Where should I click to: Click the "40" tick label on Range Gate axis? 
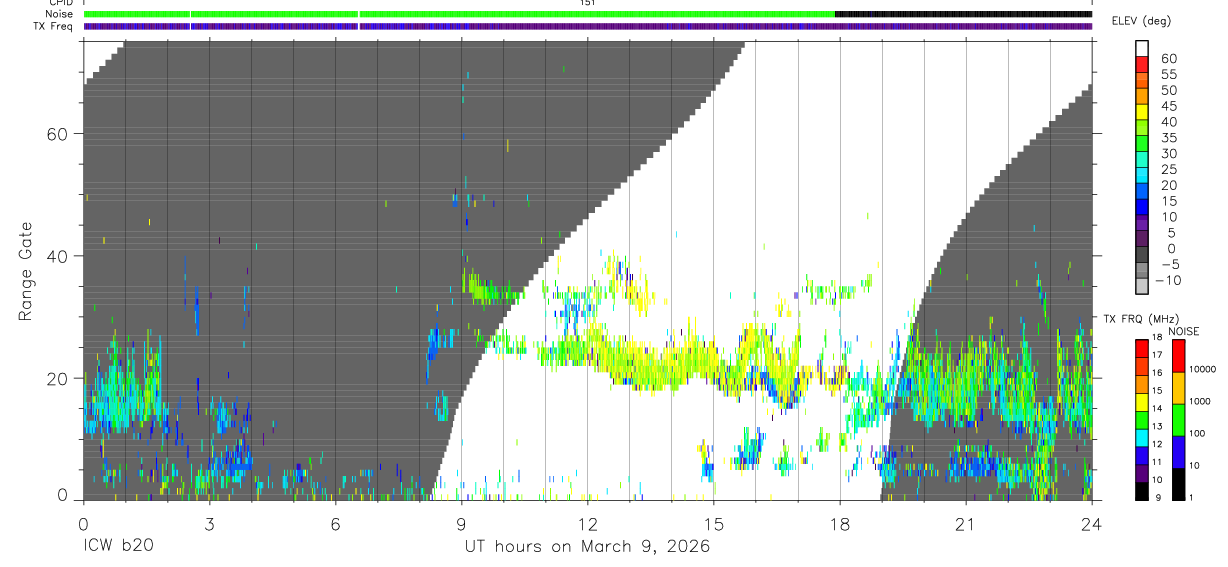[58, 256]
